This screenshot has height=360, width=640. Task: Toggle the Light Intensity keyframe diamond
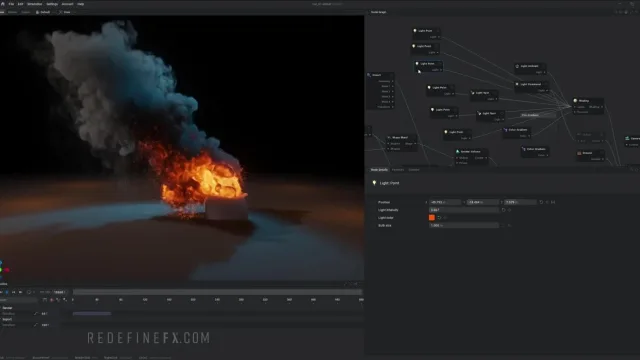[x=509, y=210]
